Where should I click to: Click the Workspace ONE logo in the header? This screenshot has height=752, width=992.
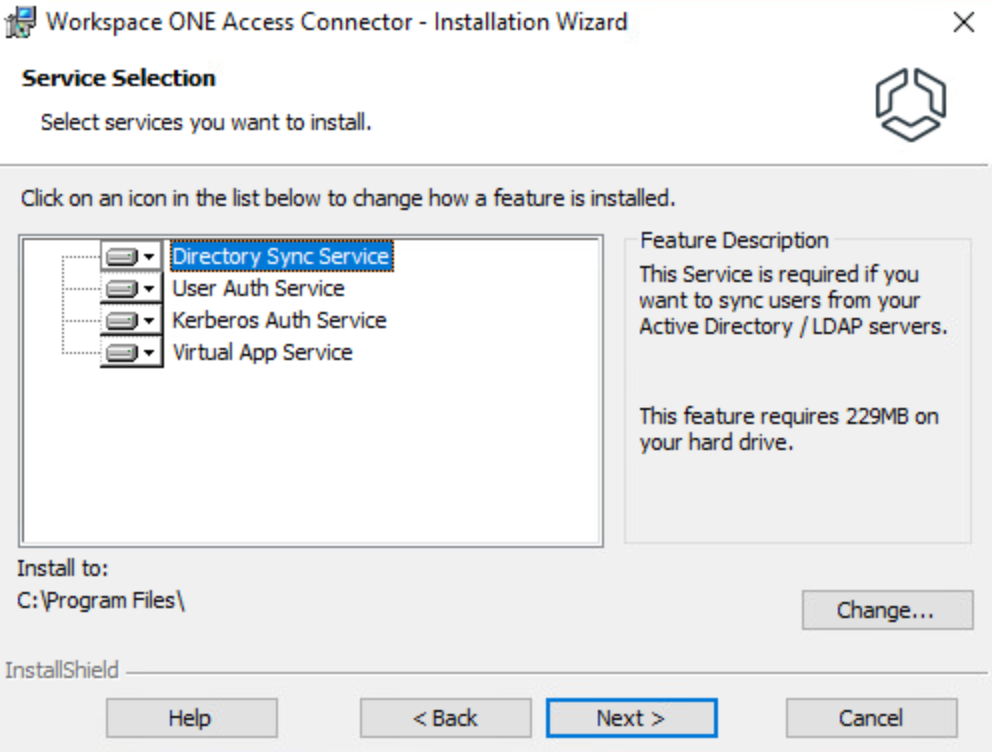[x=910, y=104]
